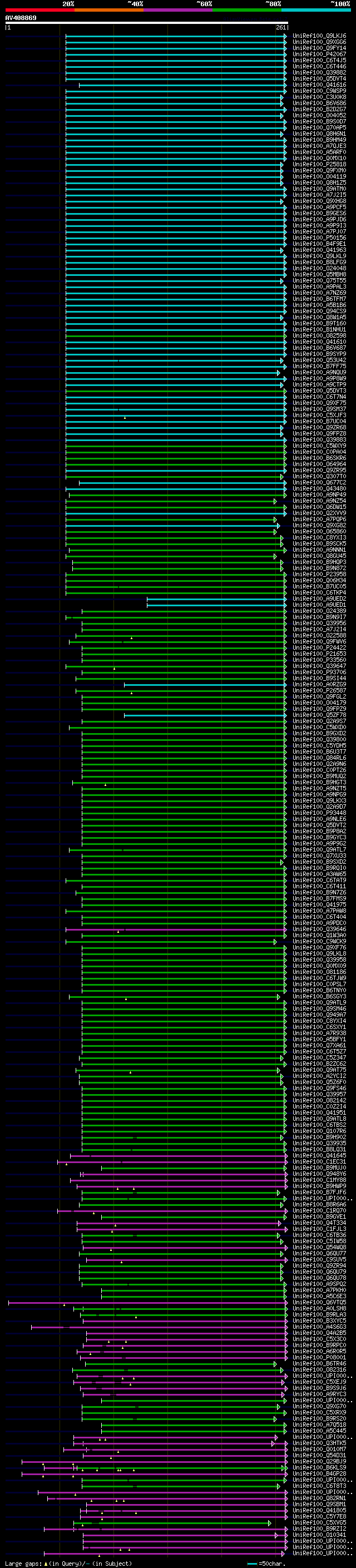Select the UniRef100_Q4T334 label
356x1568 pixels.
coord(319,1223)
